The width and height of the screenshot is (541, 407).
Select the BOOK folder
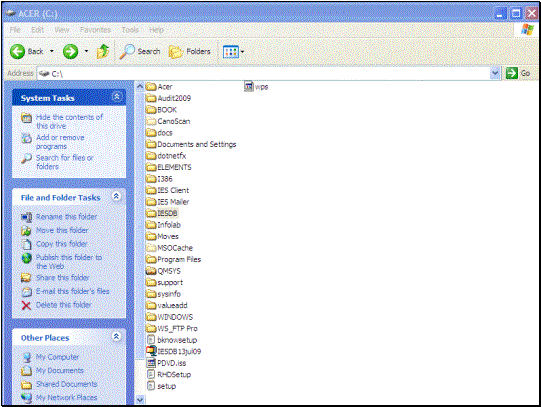161,110
